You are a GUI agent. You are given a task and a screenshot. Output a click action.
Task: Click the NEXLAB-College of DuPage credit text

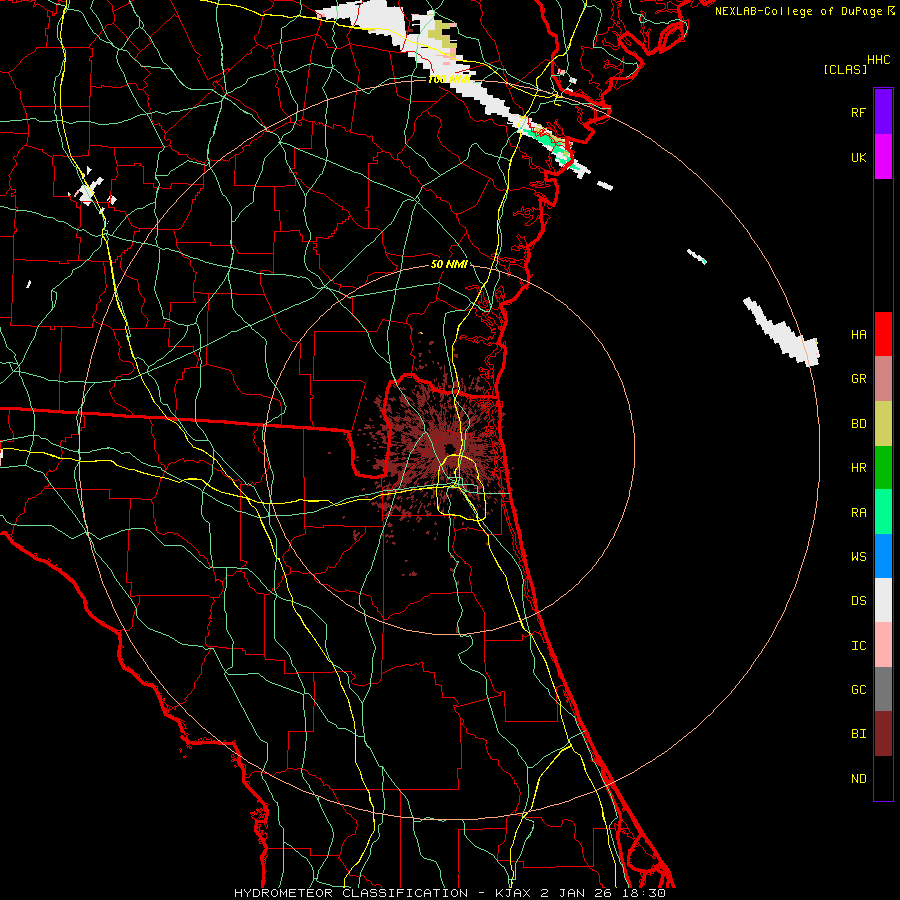pos(798,11)
